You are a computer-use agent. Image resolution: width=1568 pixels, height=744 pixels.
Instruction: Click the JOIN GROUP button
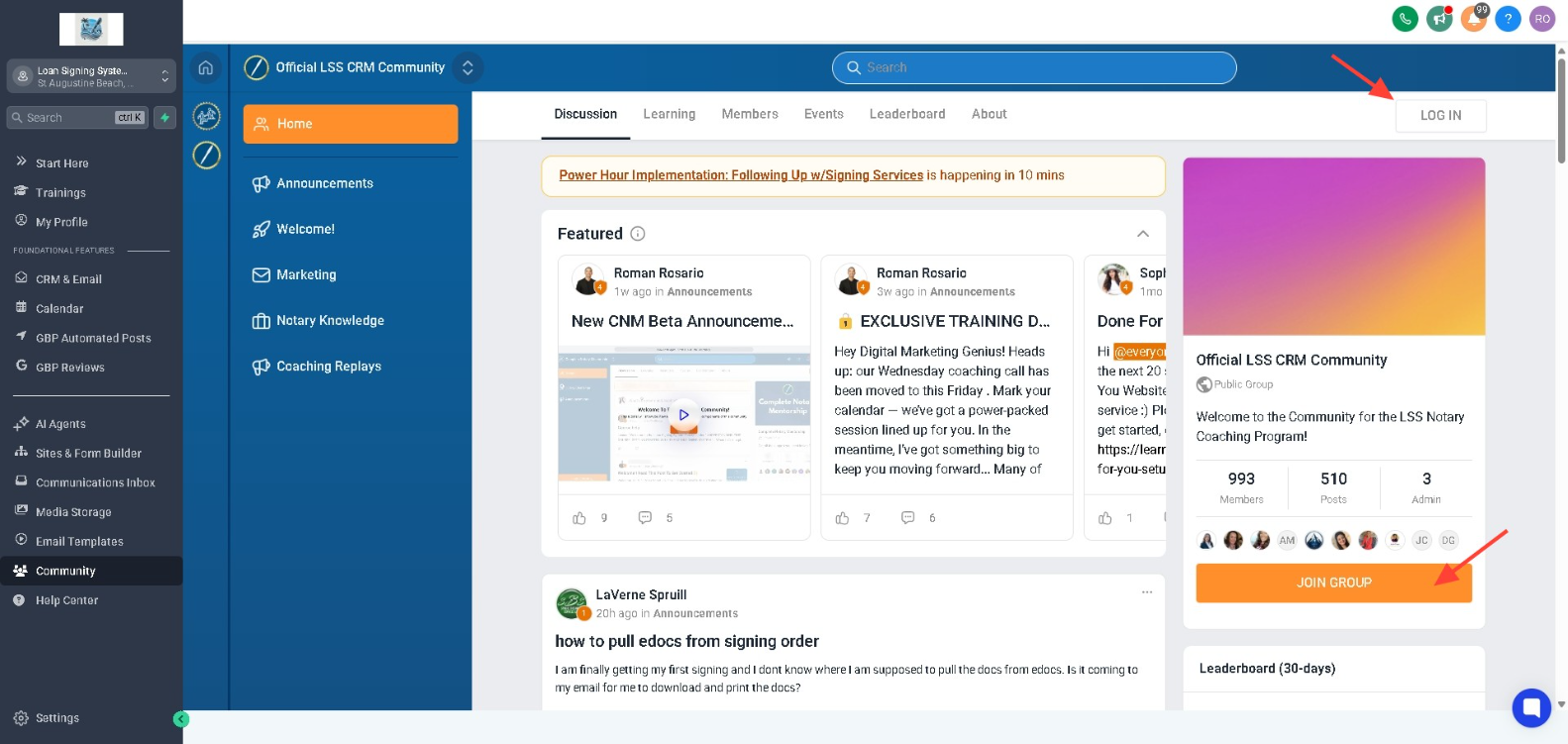pyautogui.click(x=1333, y=583)
